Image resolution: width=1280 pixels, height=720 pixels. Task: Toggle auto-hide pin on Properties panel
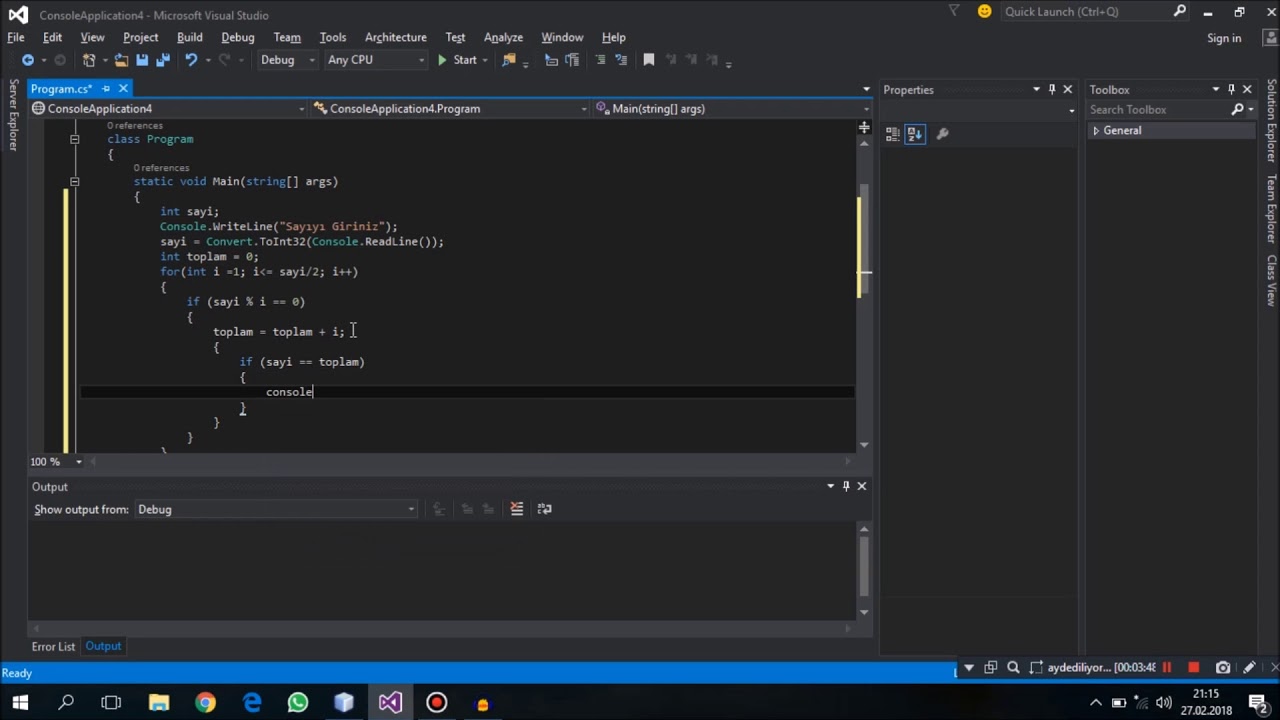1052,90
